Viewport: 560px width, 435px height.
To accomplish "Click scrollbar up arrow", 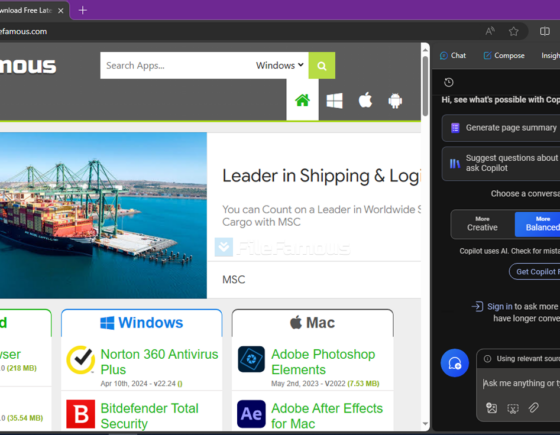I will click(425, 50).
